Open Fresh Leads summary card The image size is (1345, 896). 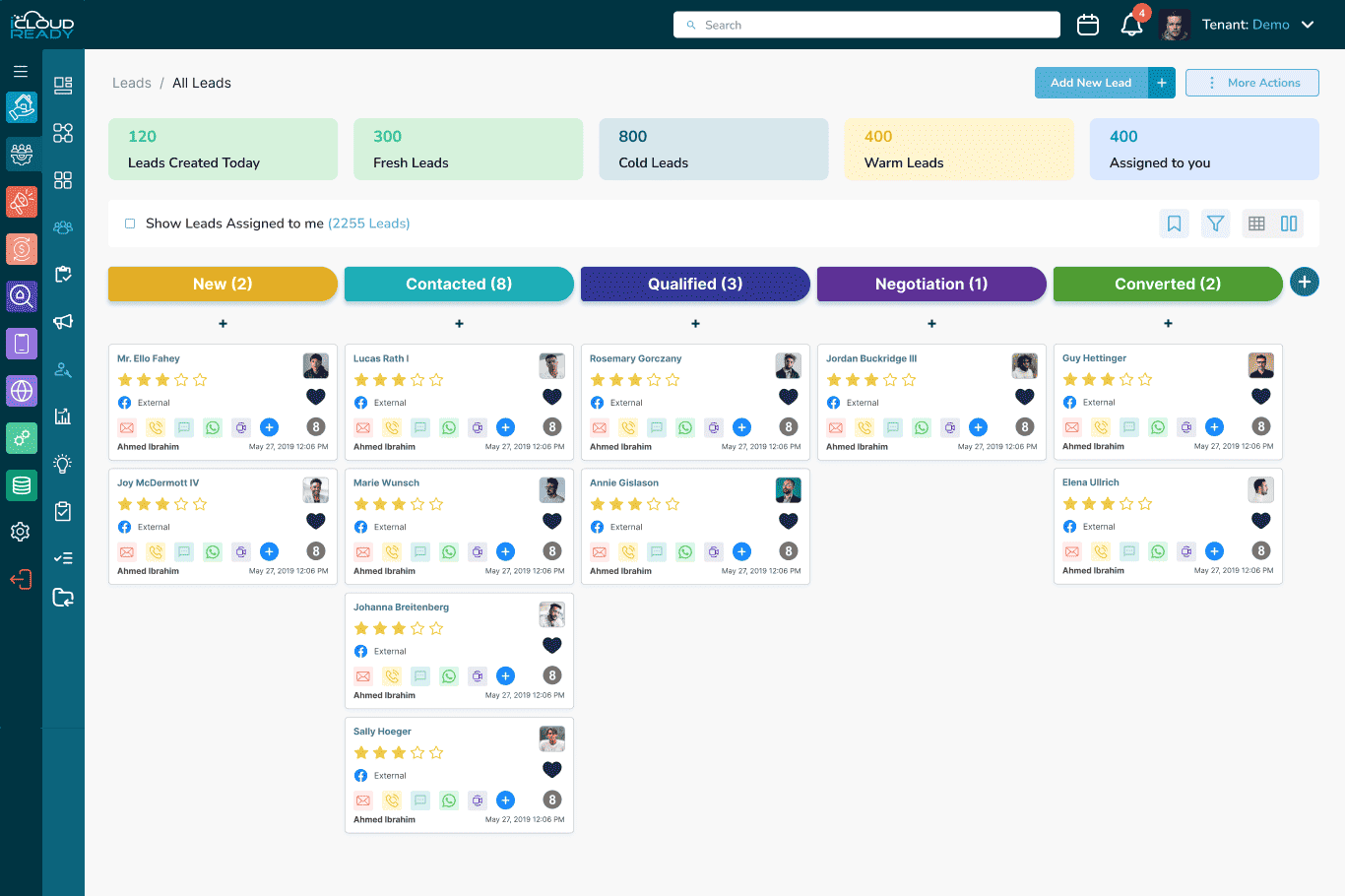tap(468, 150)
